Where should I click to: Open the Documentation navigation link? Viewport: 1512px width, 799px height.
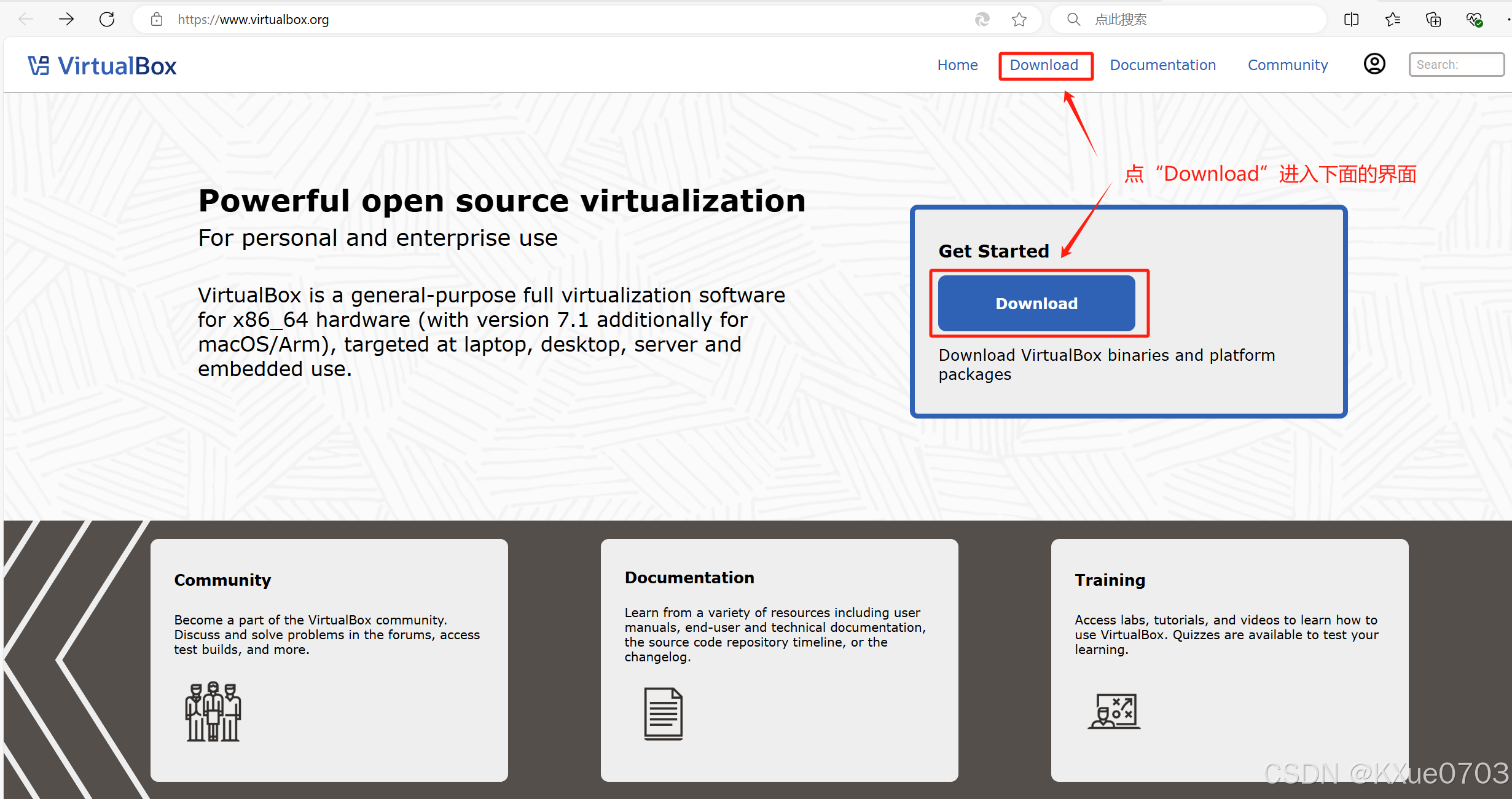click(1162, 65)
